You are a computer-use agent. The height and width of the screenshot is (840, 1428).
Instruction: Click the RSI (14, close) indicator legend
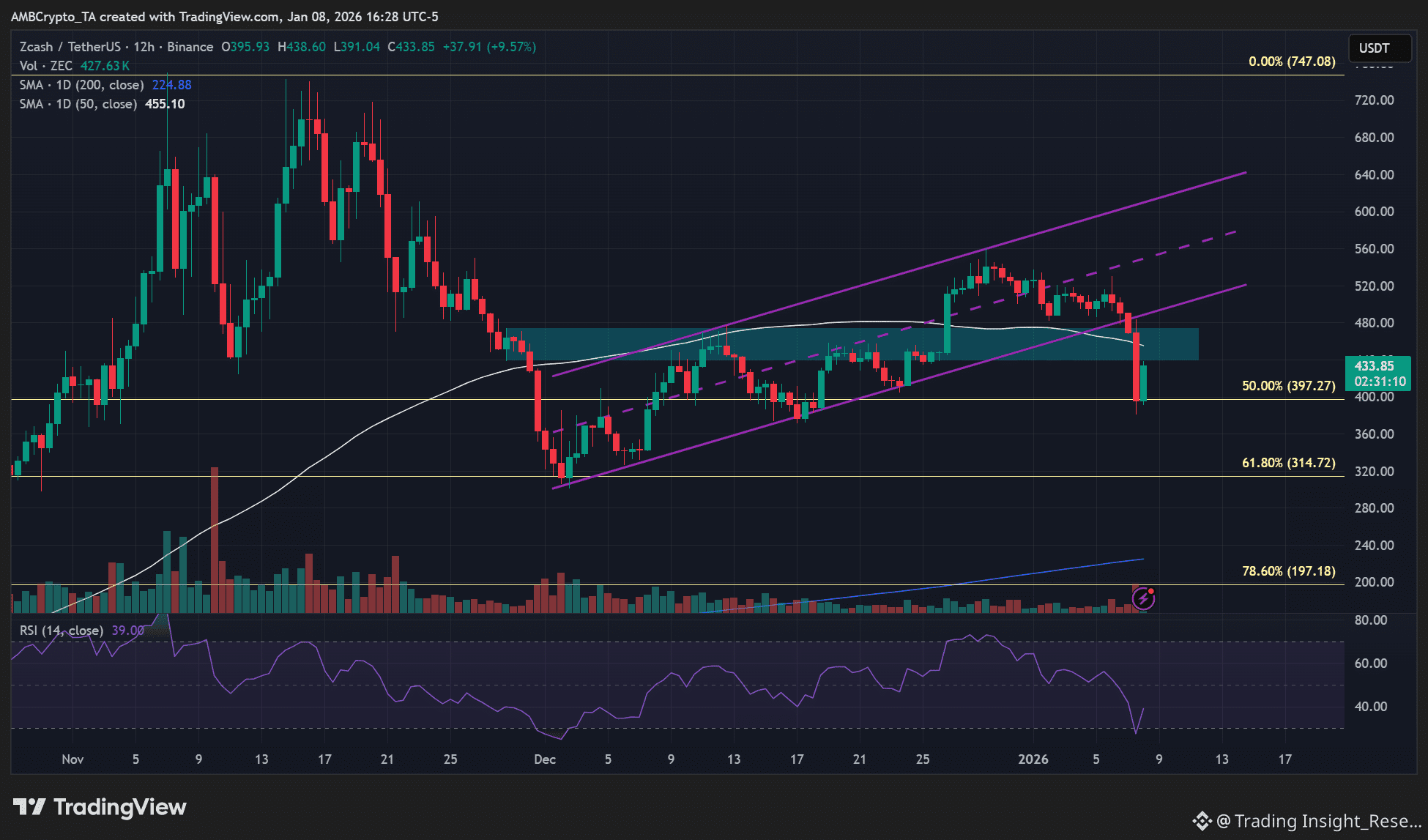coord(61,631)
